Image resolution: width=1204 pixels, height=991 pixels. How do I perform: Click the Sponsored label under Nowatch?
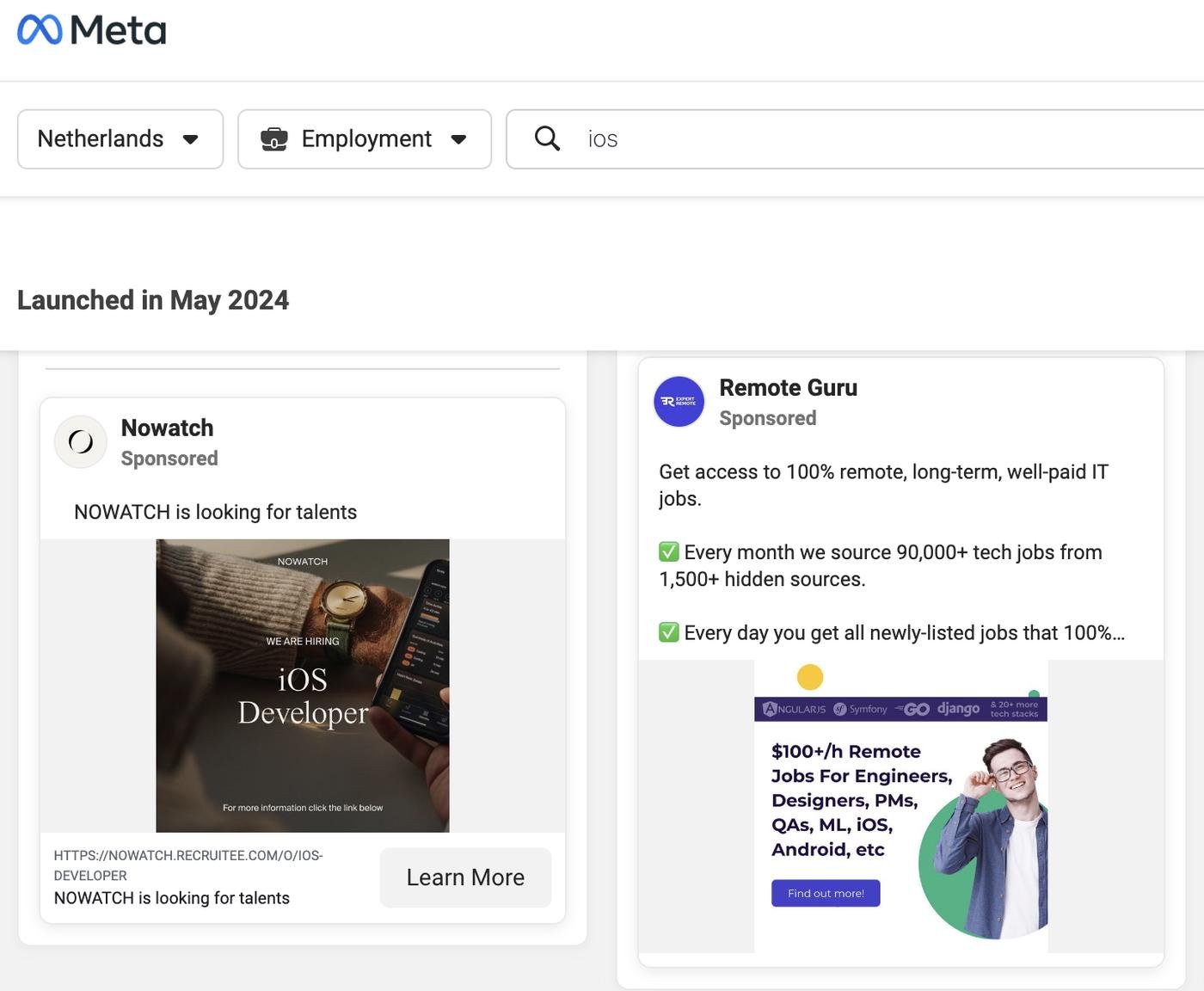(169, 459)
